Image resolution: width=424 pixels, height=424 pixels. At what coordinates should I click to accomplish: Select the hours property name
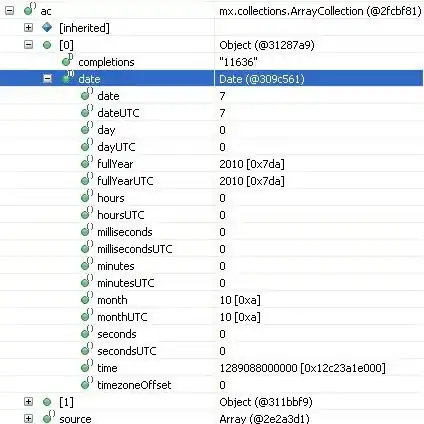click(x=111, y=198)
